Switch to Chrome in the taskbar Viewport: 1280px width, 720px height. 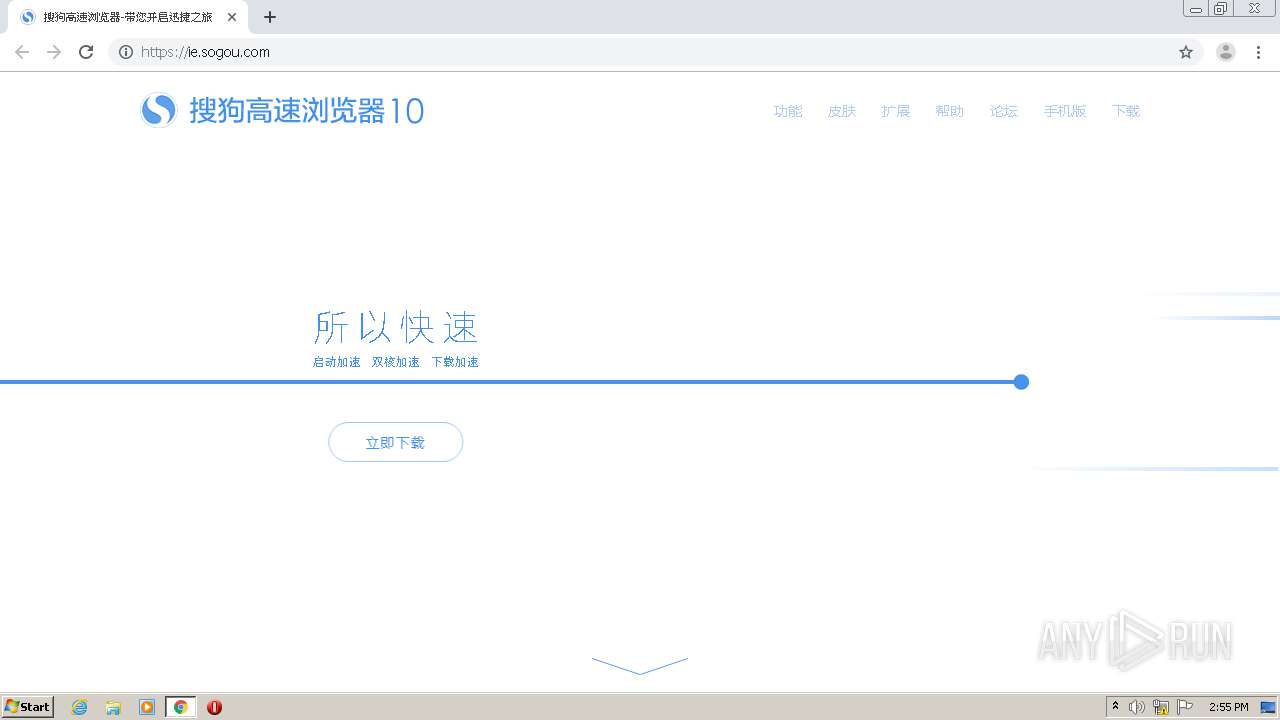(x=180, y=707)
